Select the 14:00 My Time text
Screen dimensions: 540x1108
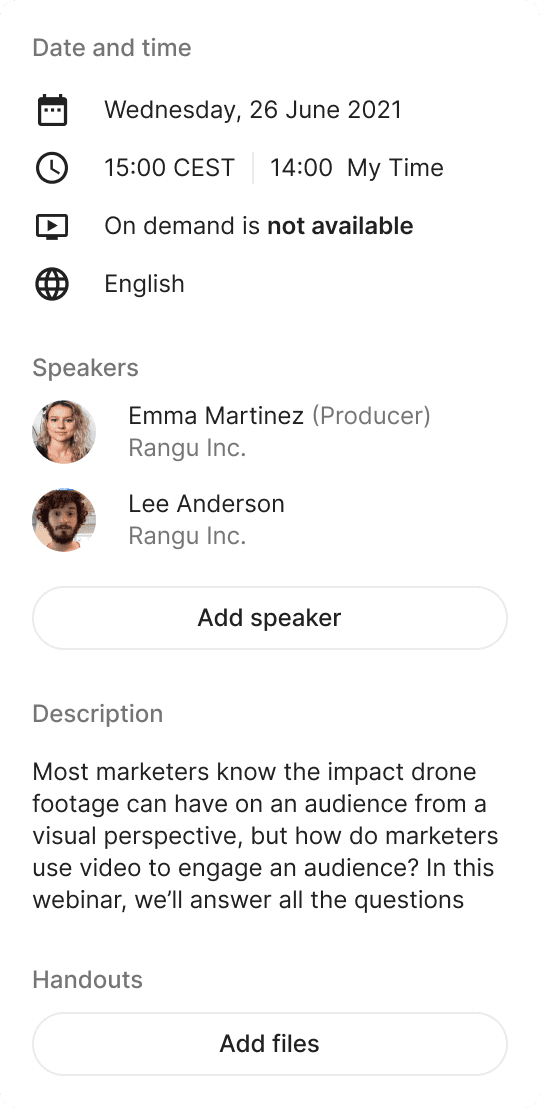pos(357,168)
